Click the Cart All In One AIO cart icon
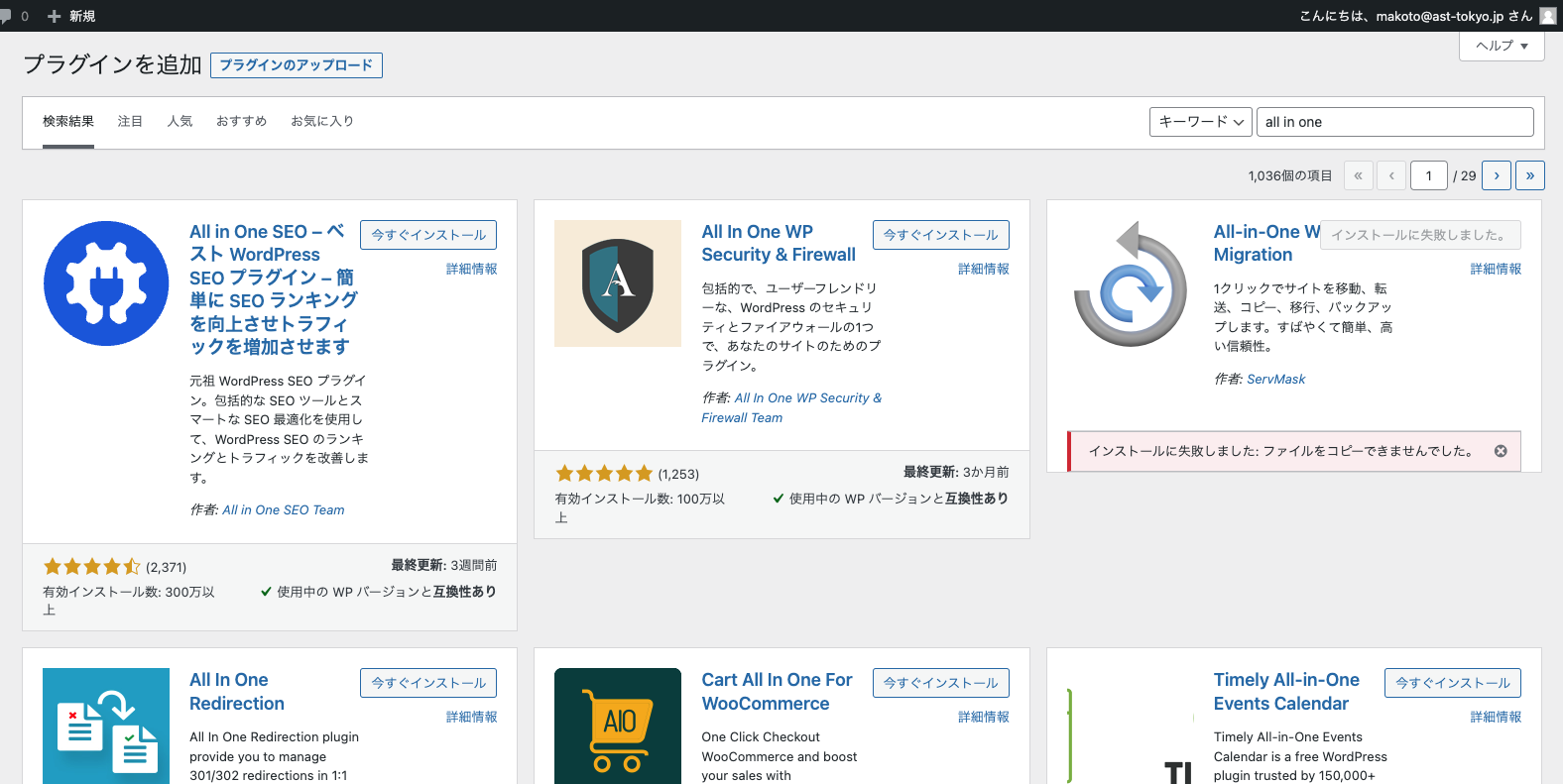 [x=618, y=727]
